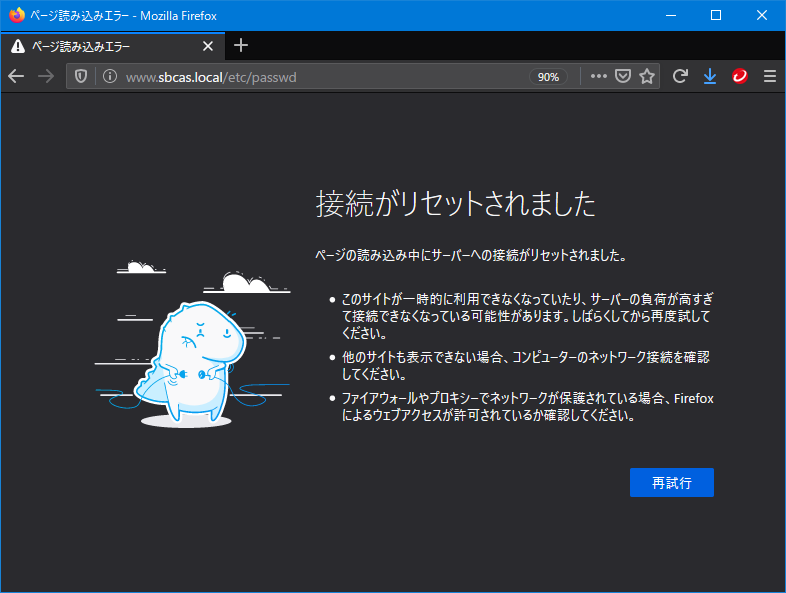
Task: Click the URL www.sbcas.local/etc/passwd
Action: [x=211, y=77]
